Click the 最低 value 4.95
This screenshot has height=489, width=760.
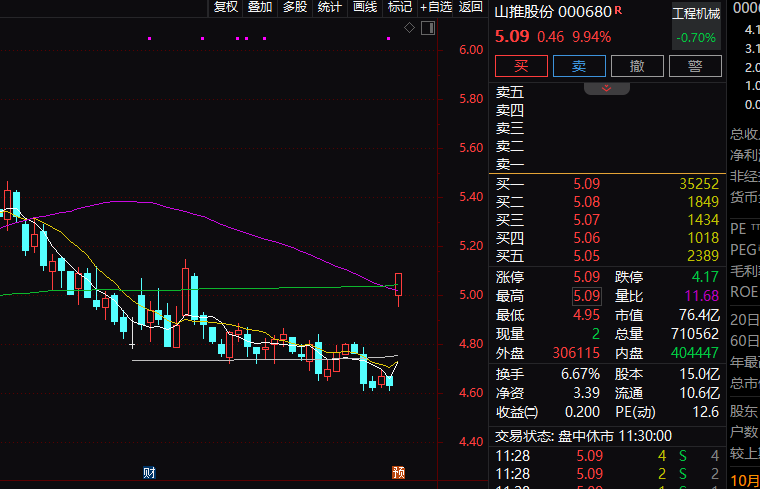[587, 315]
